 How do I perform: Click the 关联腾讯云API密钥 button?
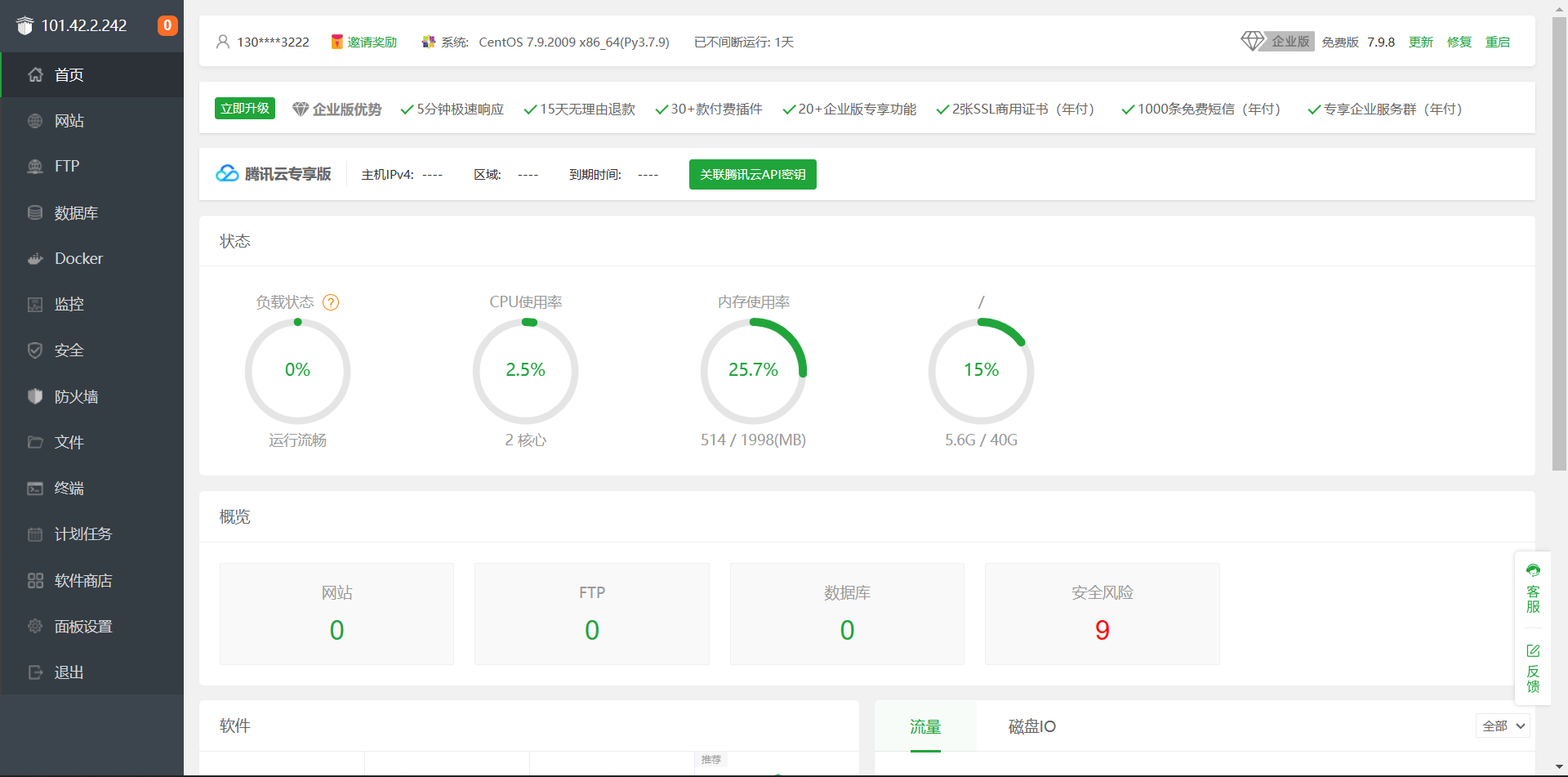click(x=753, y=174)
